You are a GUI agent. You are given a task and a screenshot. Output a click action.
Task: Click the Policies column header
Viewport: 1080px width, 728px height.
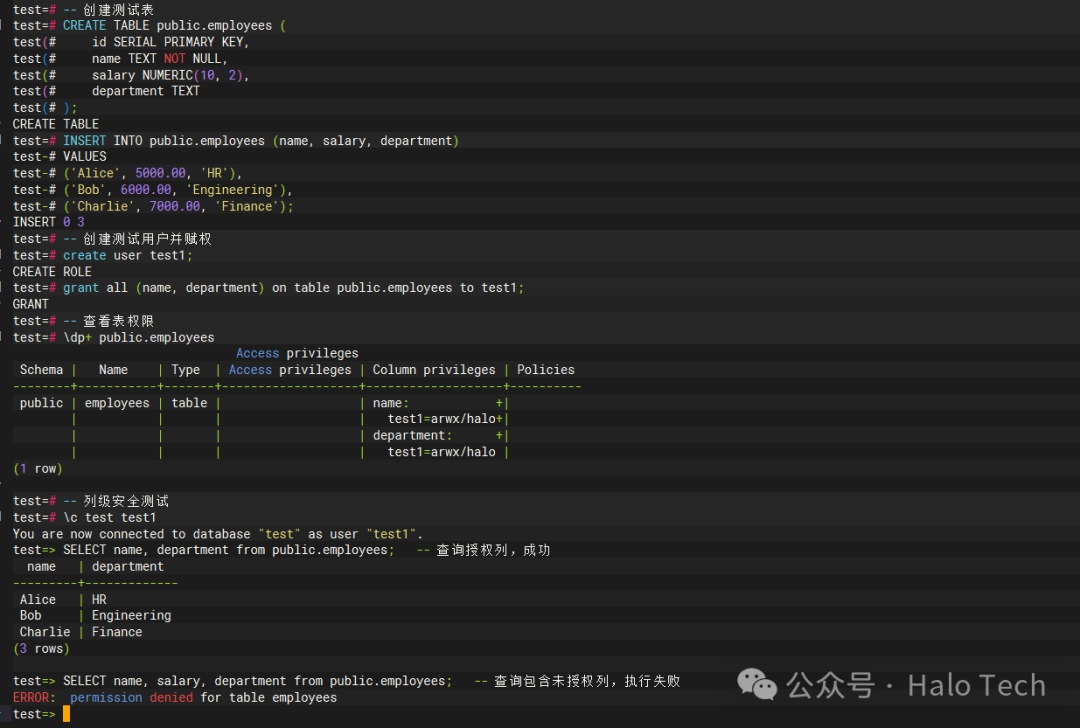click(546, 370)
